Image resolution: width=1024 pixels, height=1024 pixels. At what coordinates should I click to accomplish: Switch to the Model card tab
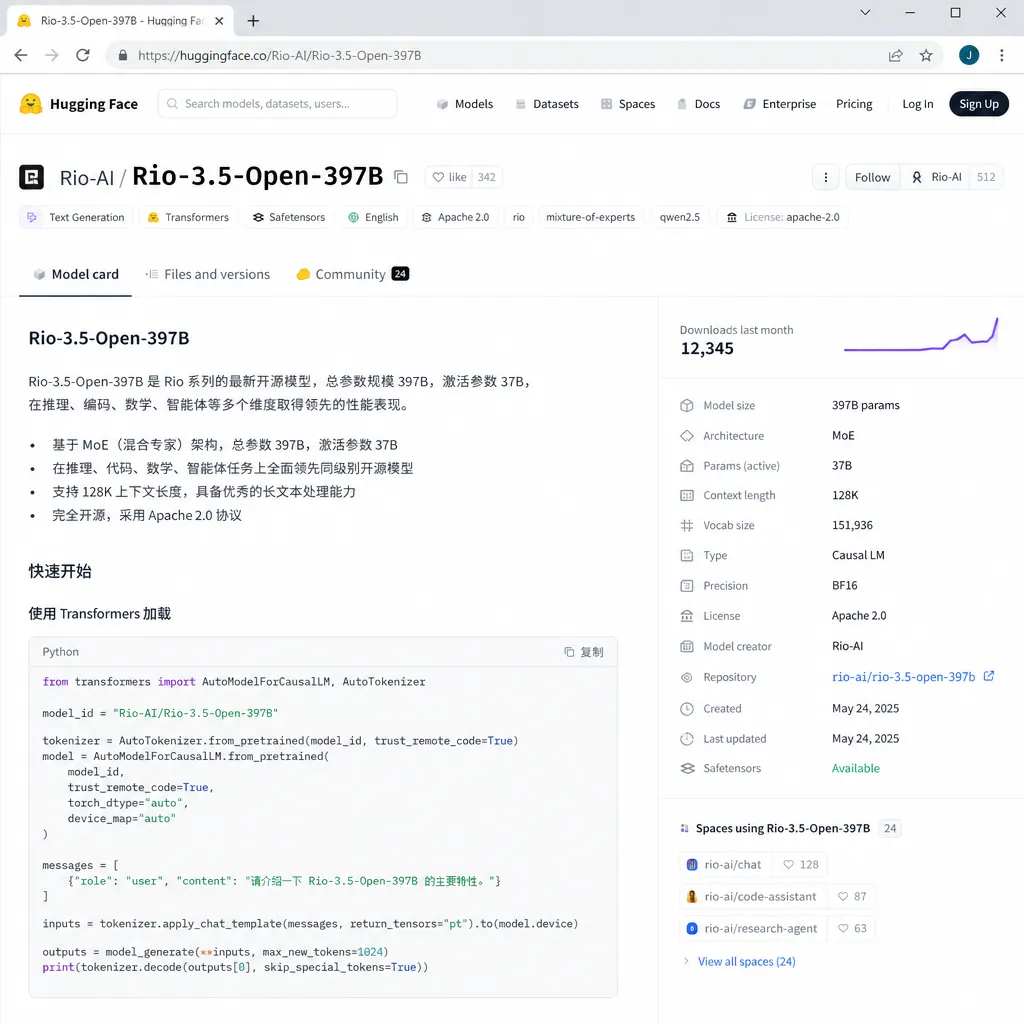[76, 274]
